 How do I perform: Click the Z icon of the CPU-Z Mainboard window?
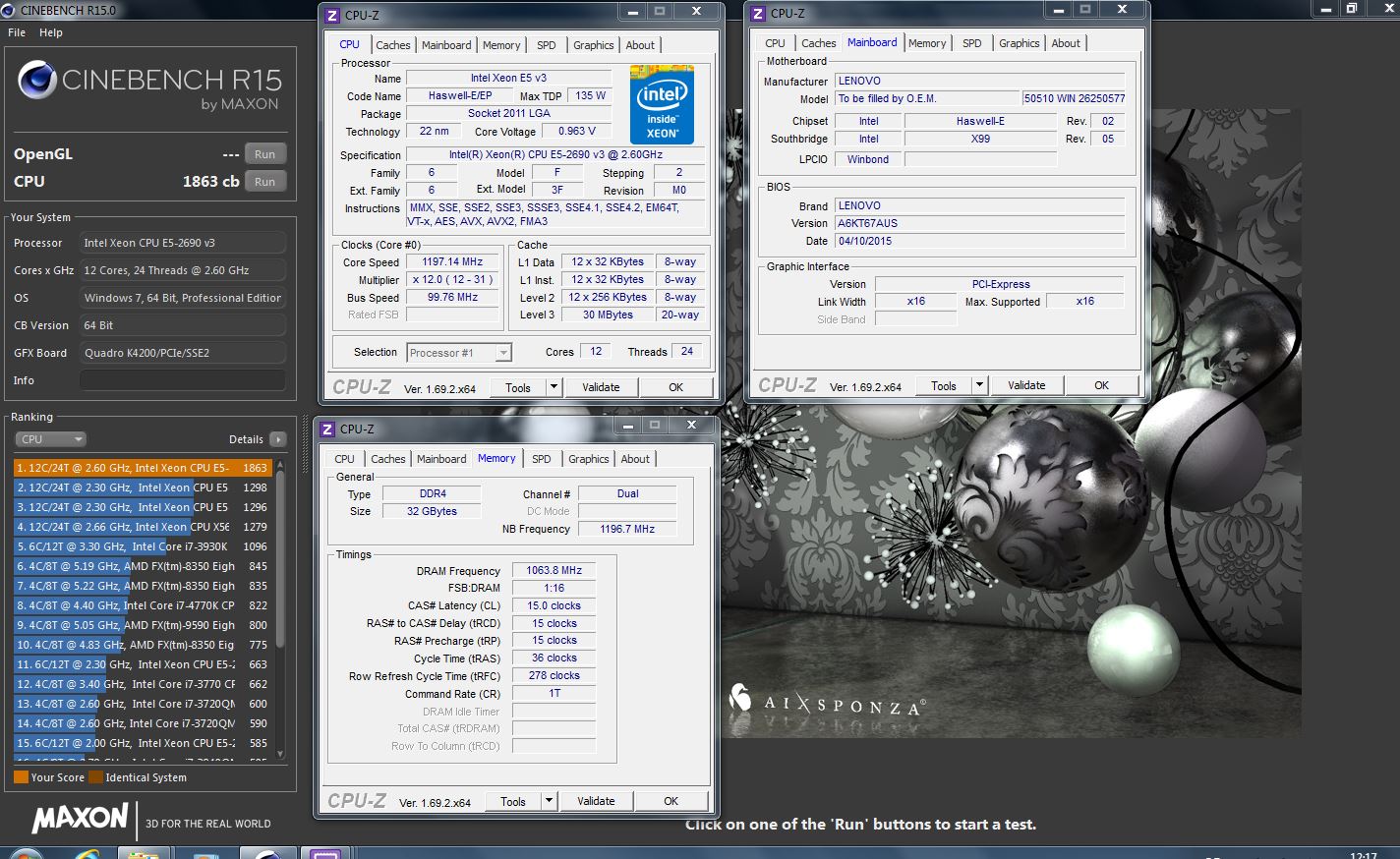pos(758,13)
